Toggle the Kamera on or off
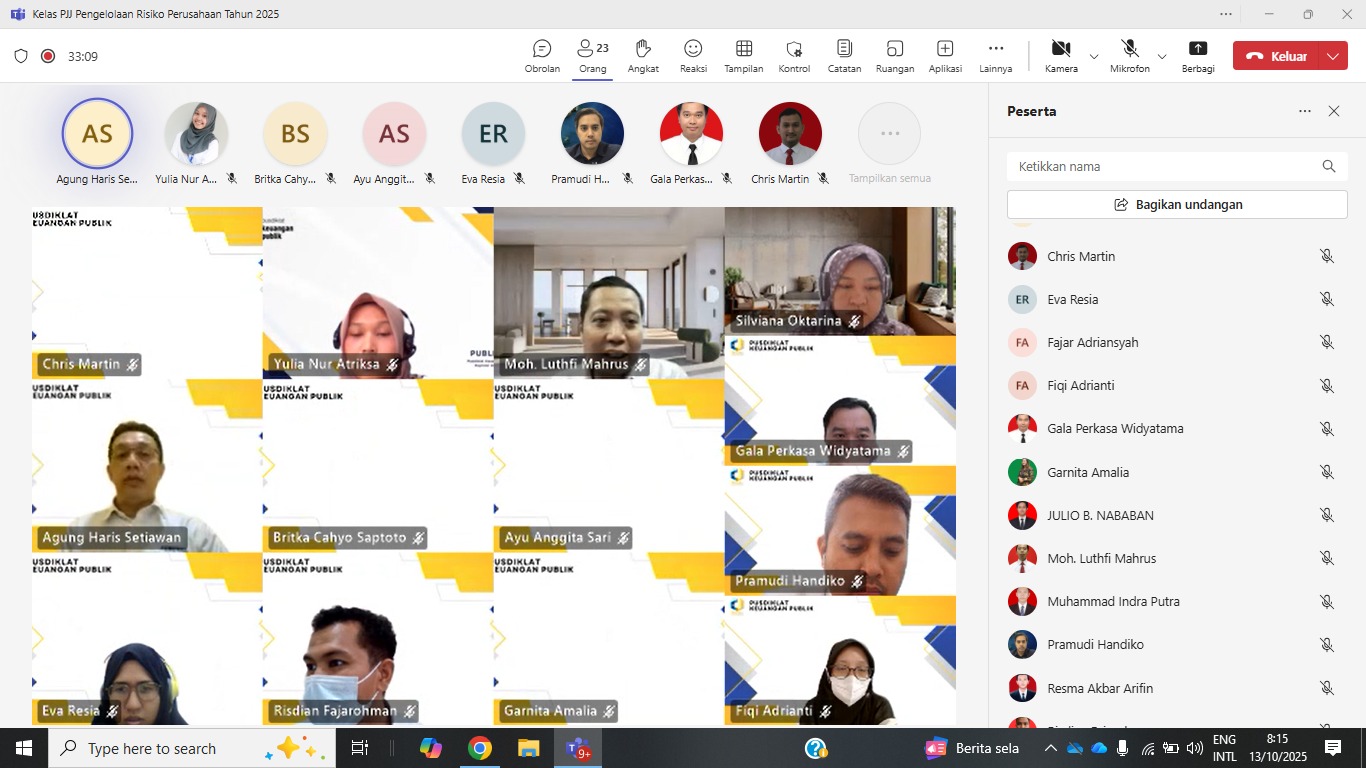The image size is (1366, 768). pyautogui.click(x=1061, y=56)
